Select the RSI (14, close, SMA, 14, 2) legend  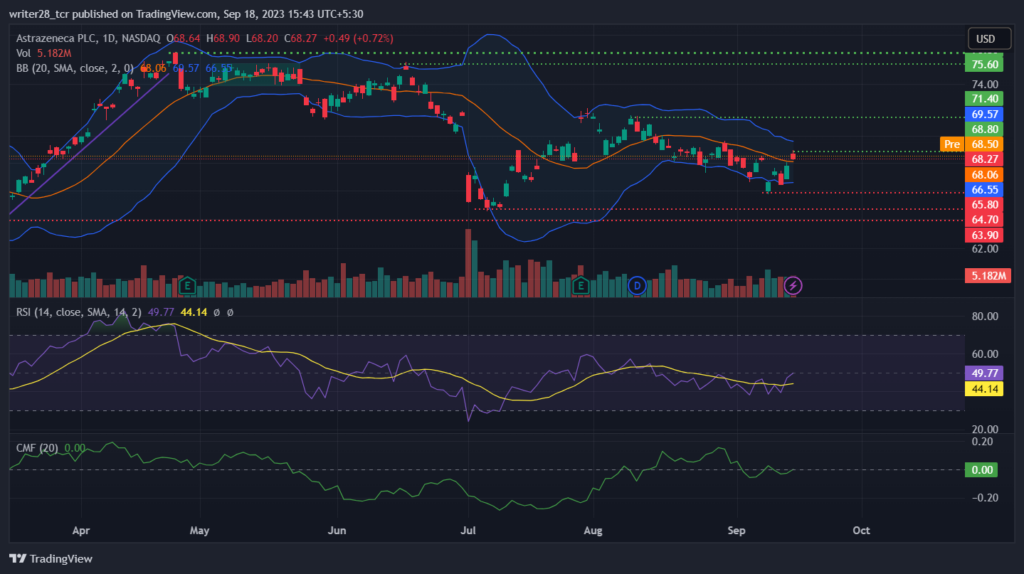(78, 312)
